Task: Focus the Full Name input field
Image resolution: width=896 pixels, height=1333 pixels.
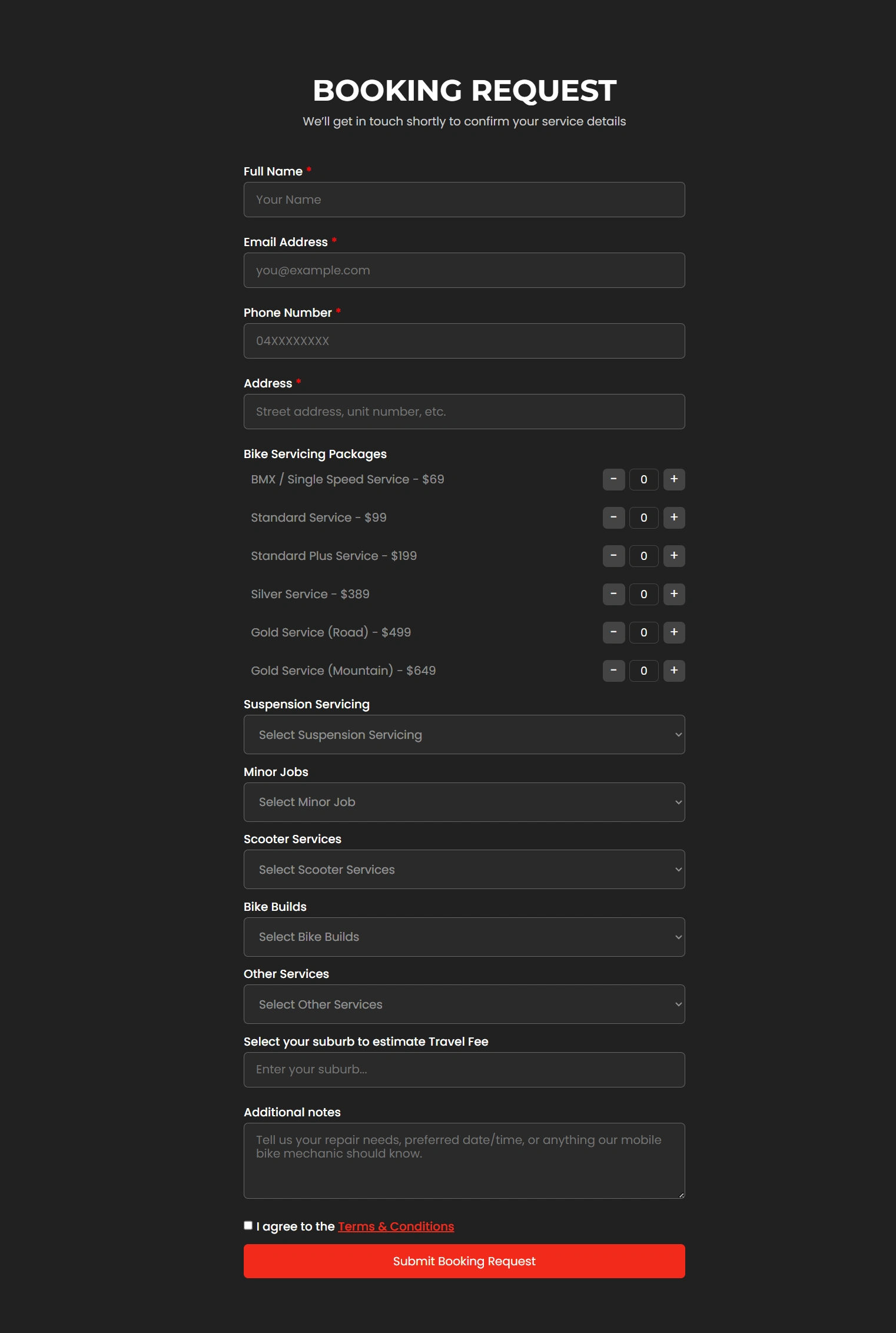Action: [x=464, y=200]
